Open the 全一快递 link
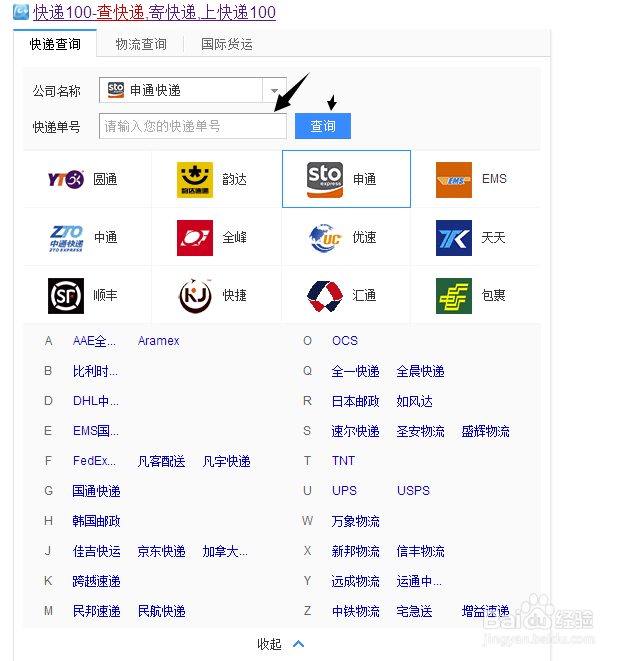The width and height of the screenshot is (630, 661). [x=355, y=371]
